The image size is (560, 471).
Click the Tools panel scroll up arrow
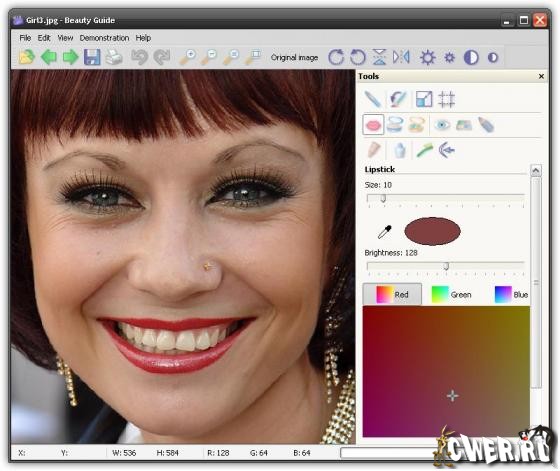coord(536,171)
